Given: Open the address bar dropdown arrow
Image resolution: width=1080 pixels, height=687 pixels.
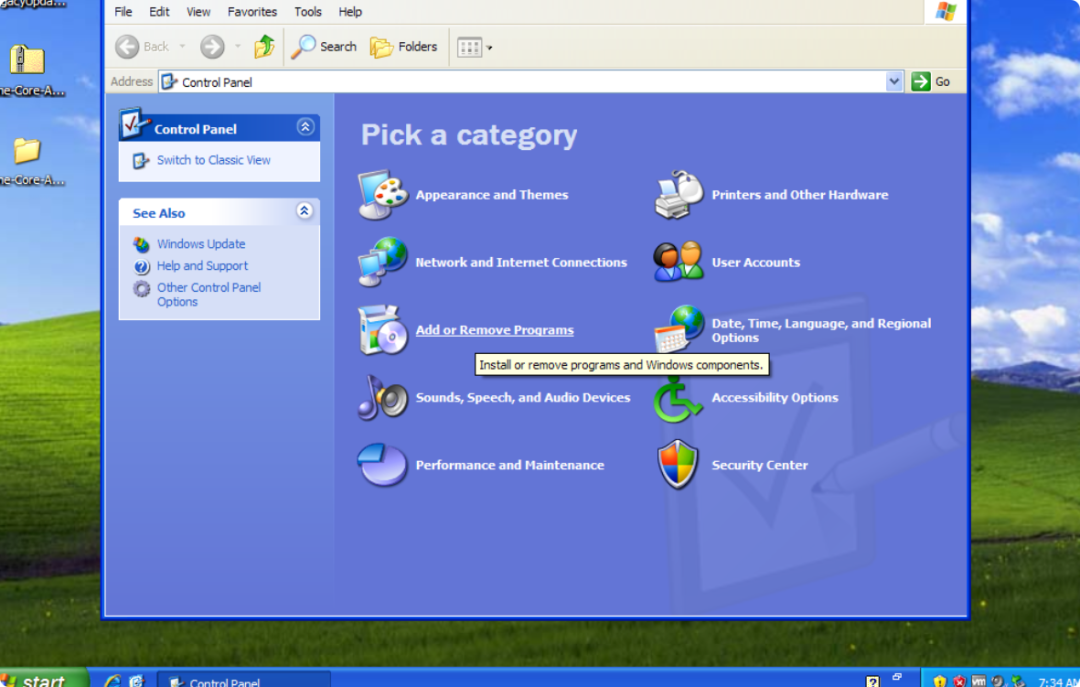Looking at the screenshot, I should pos(893,81).
